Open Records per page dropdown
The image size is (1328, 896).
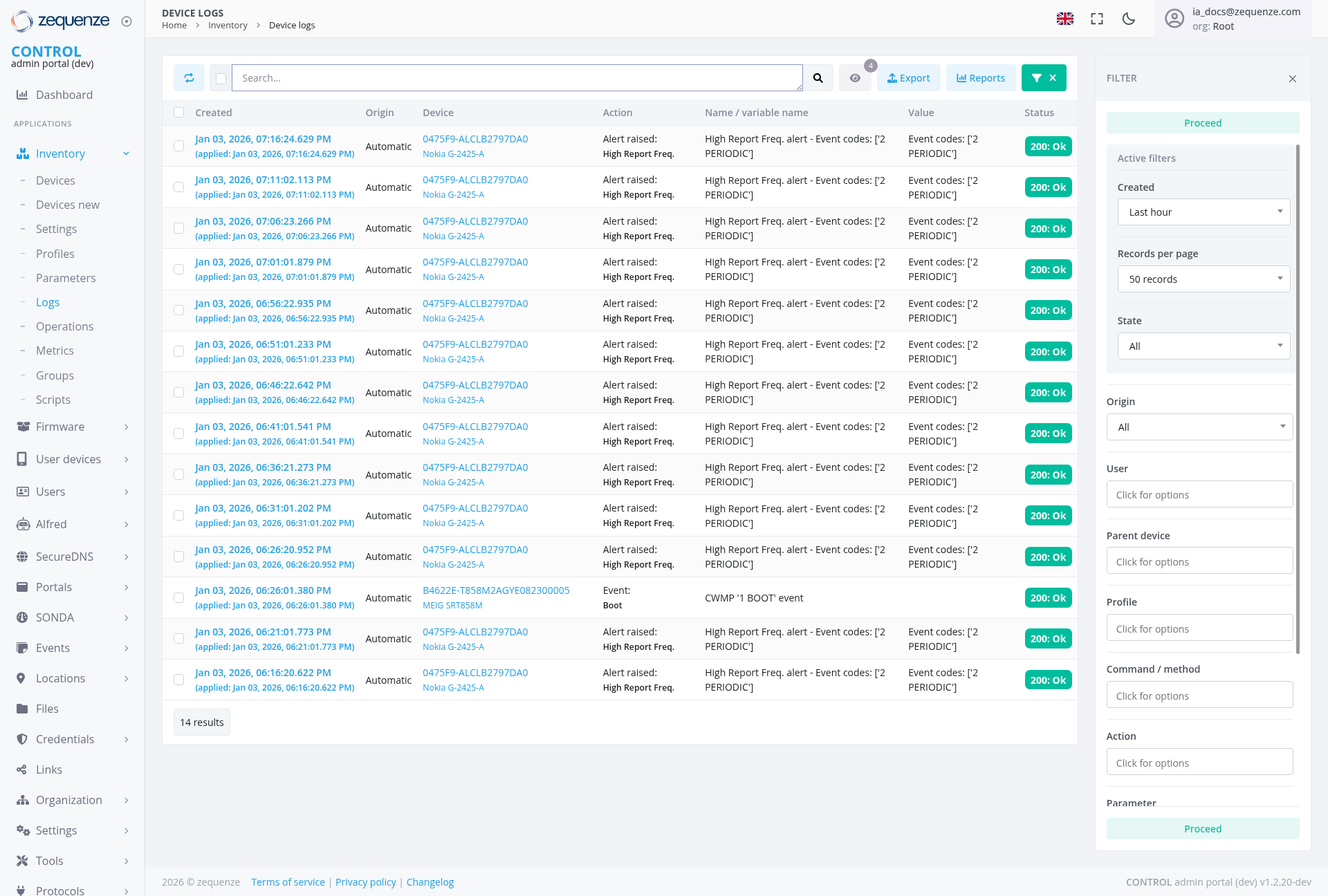pos(1203,279)
